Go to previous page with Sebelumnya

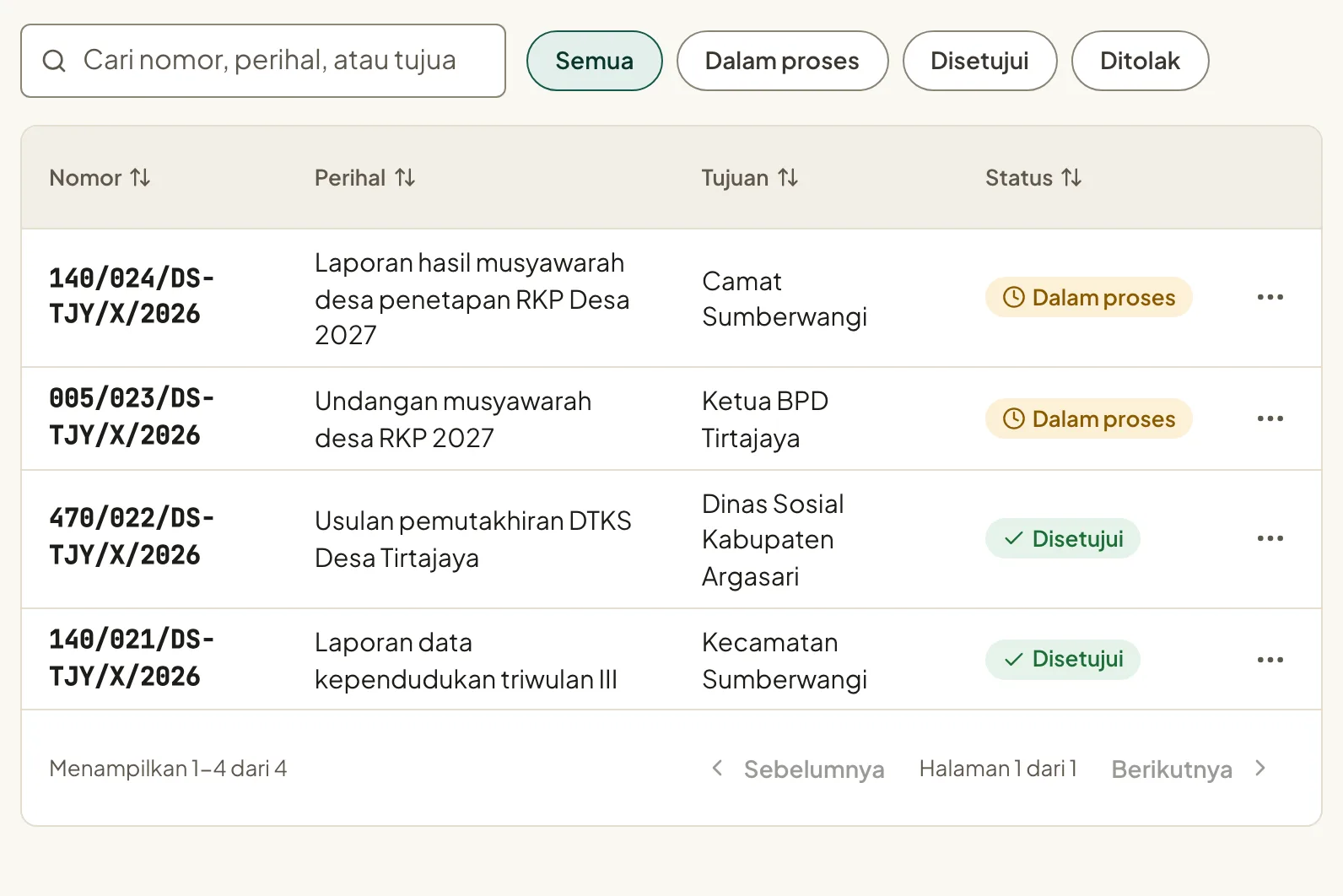coord(798,769)
